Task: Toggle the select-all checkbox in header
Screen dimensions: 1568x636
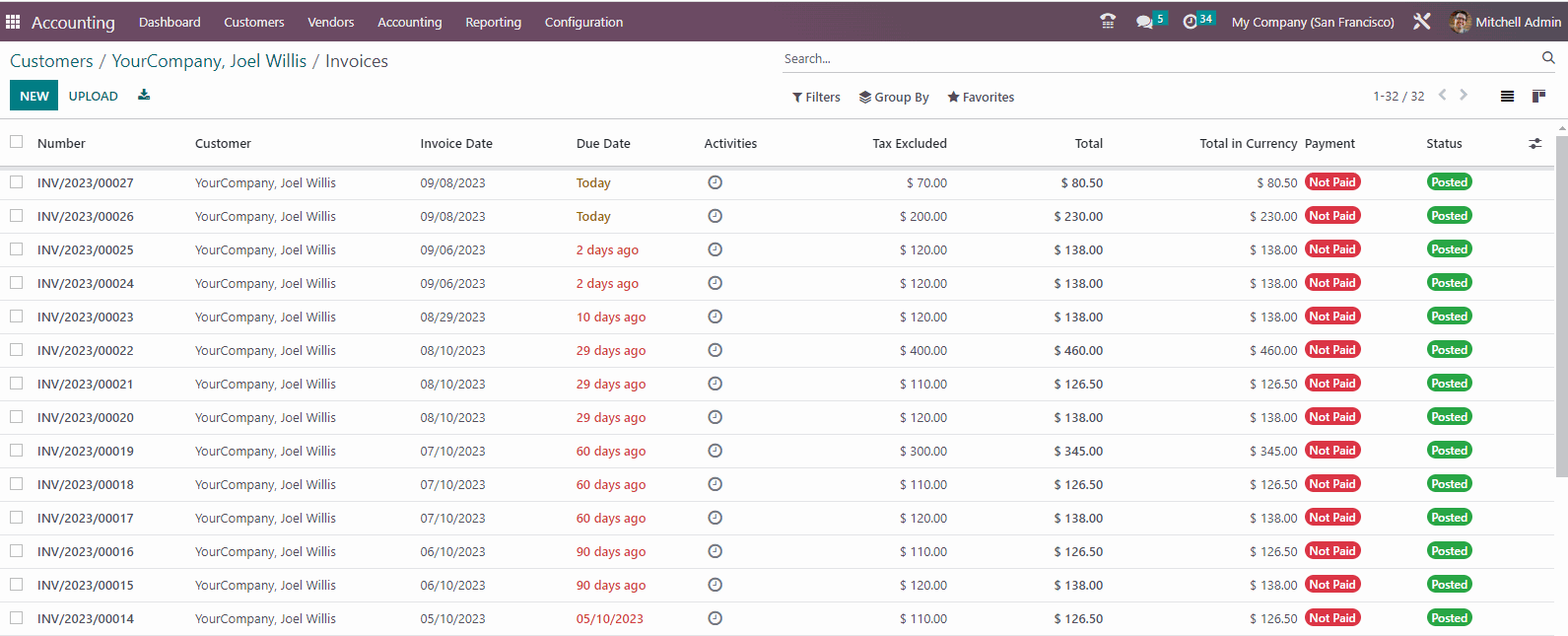Action: [x=17, y=142]
